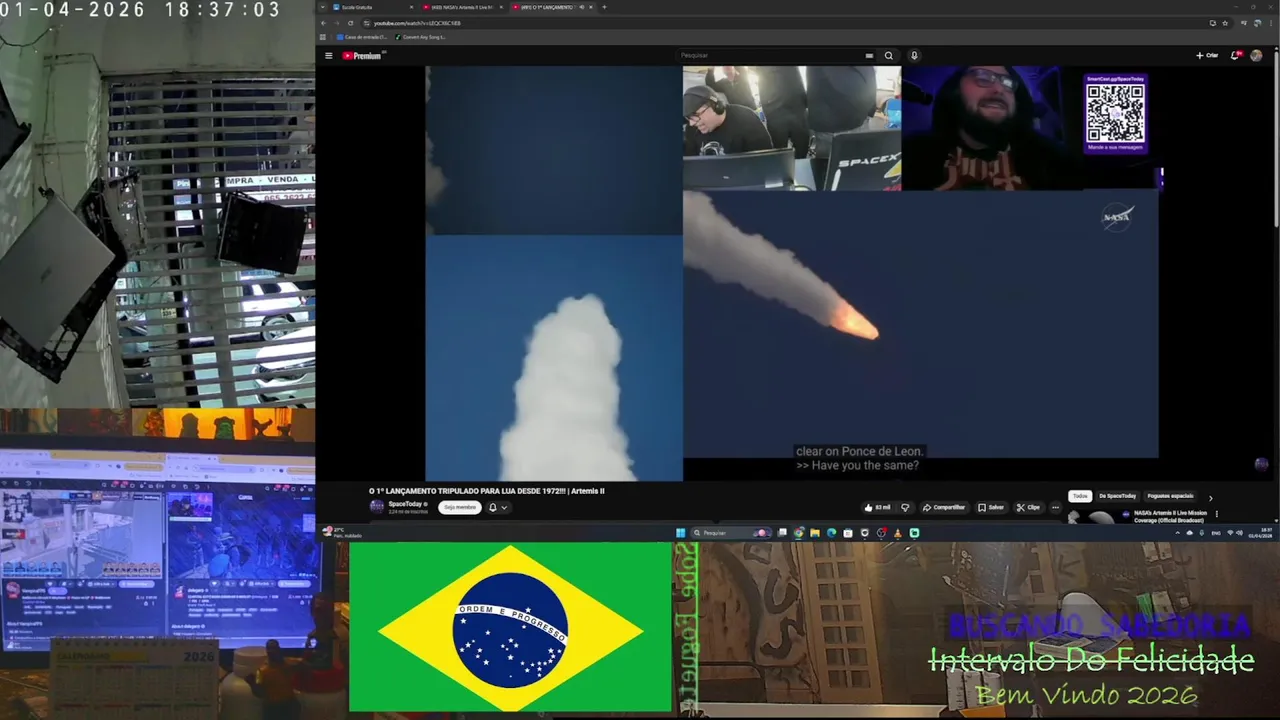Open NASA's Artemis II Live Mission suggested video

click(1170, 516)
